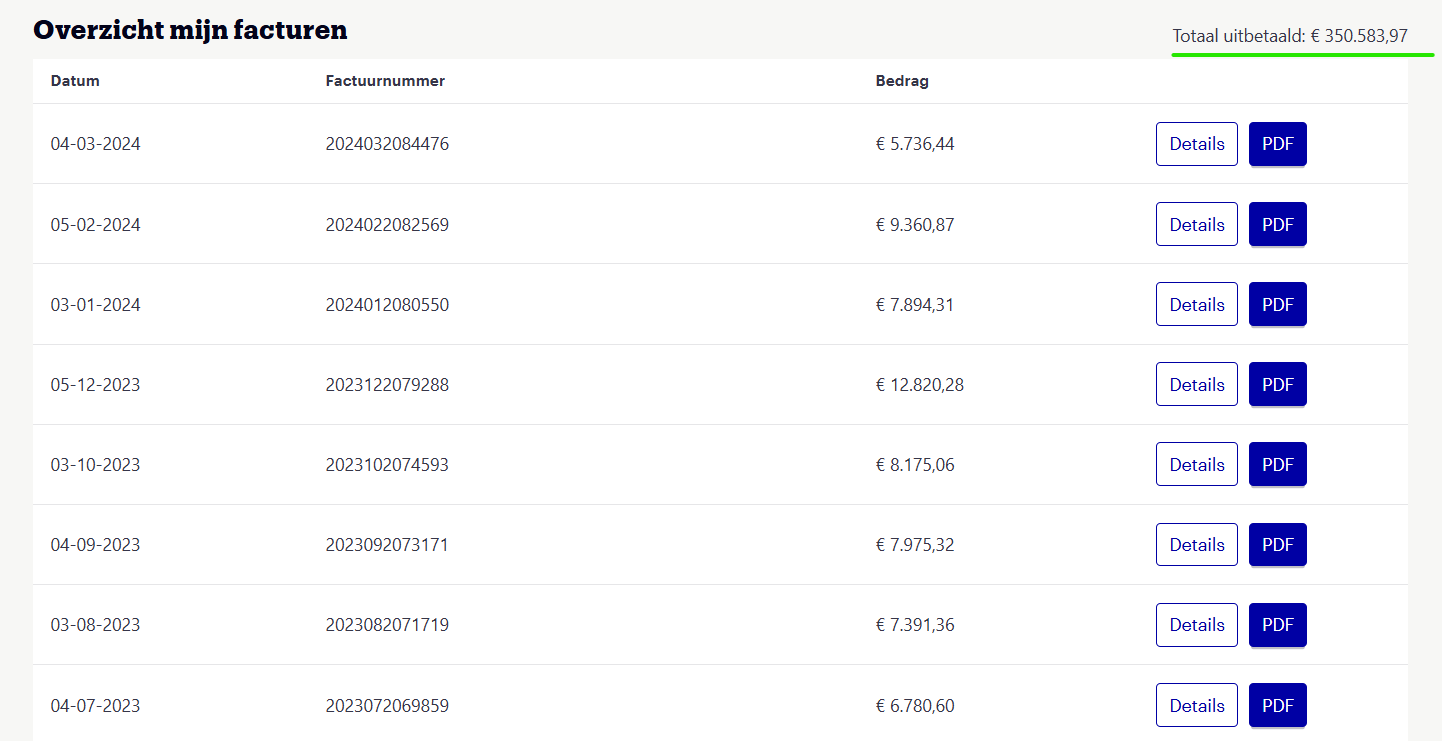Image resolution: width=1442 pixels, height=741 pixels.
Task: Show Details for invoice 2023072069859
Action: (x=1196, y=705)
